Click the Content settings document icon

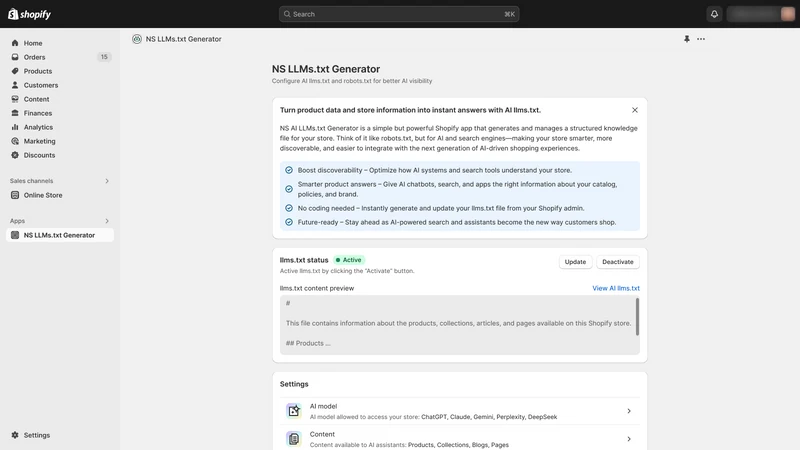(293, 439)
